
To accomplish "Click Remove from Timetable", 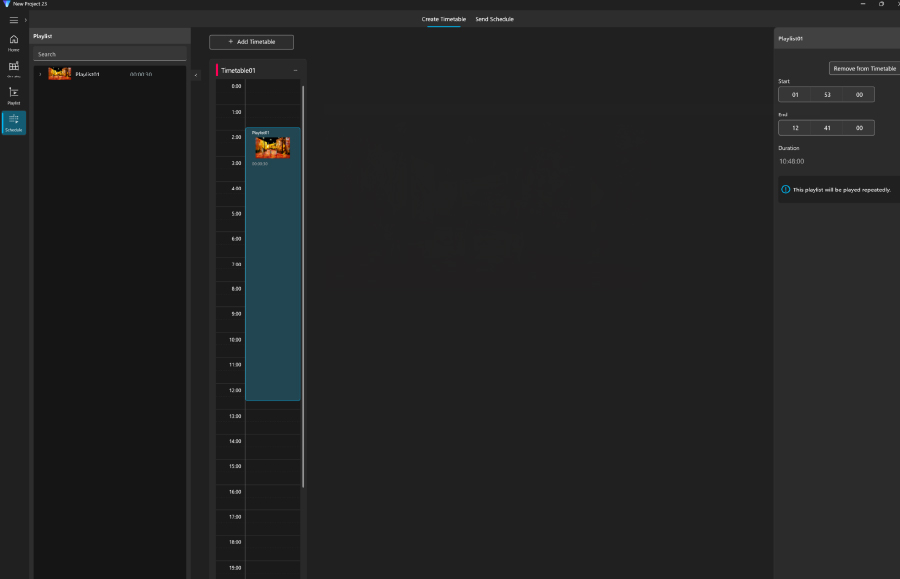I will coord(864,68).
